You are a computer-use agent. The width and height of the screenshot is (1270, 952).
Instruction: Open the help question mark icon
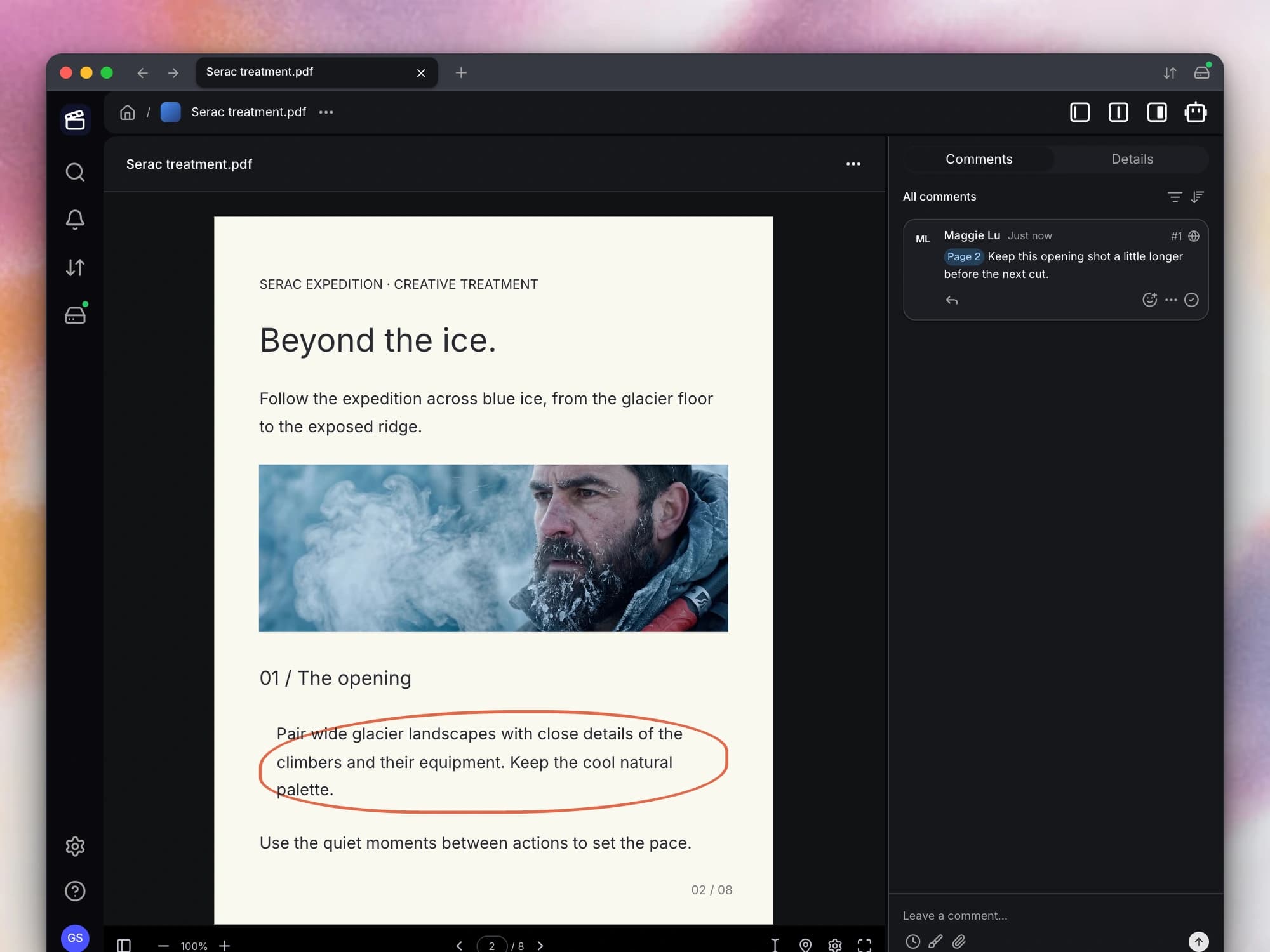[x=75, y=891]
